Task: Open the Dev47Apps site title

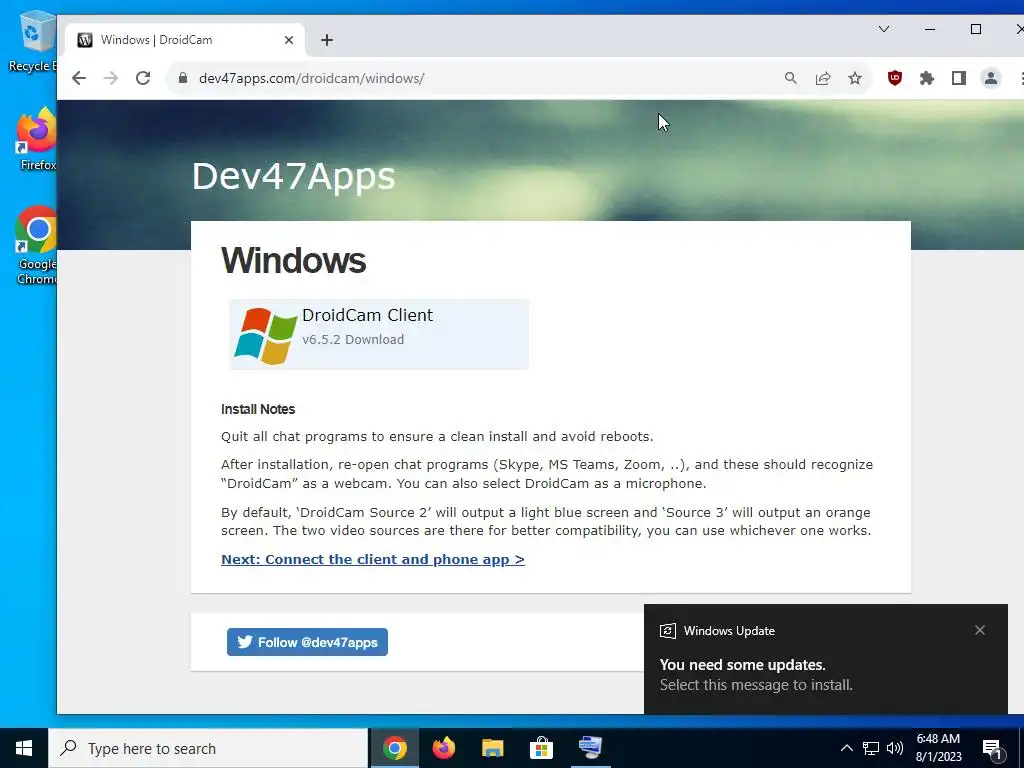Action: click(293, 176)
